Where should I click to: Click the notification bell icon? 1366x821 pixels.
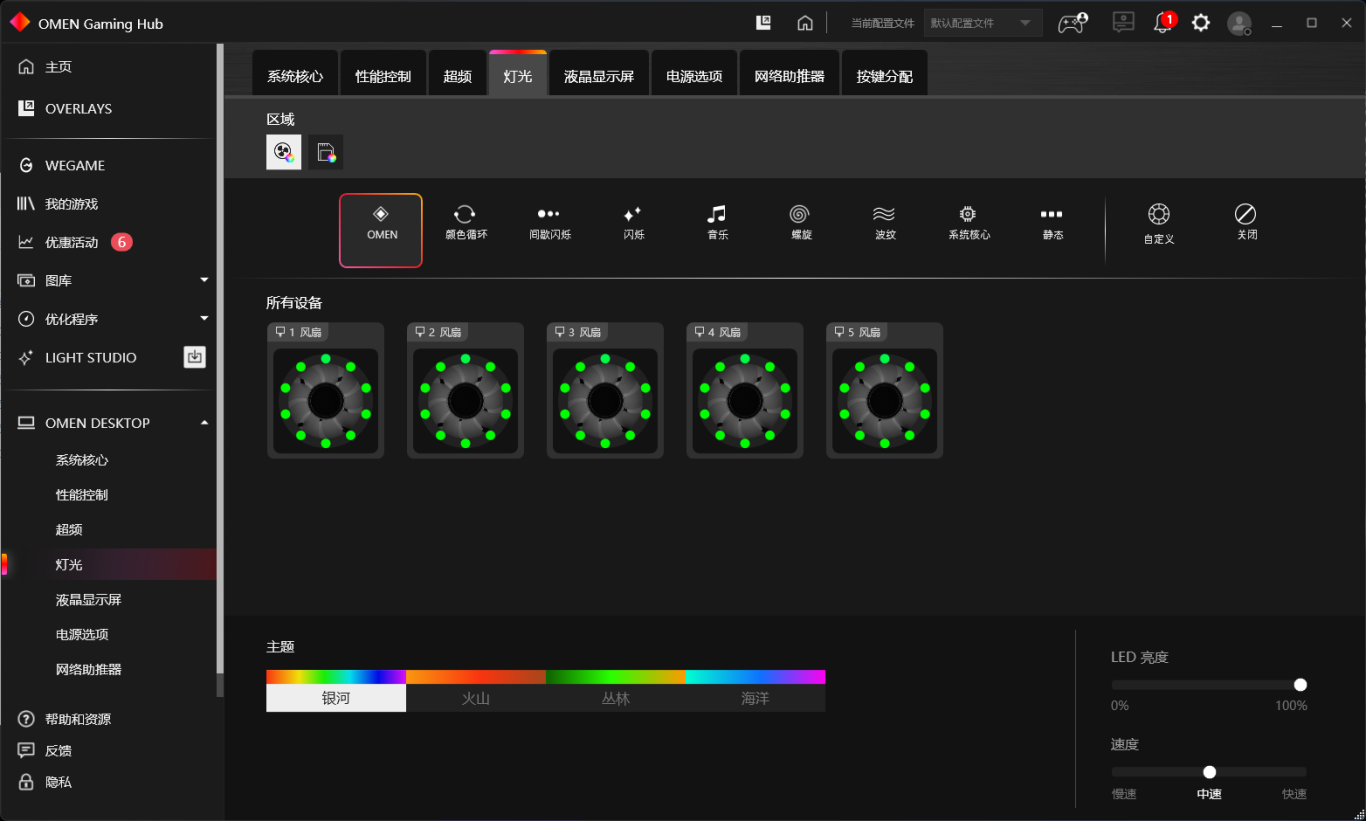click(1163, 23)
